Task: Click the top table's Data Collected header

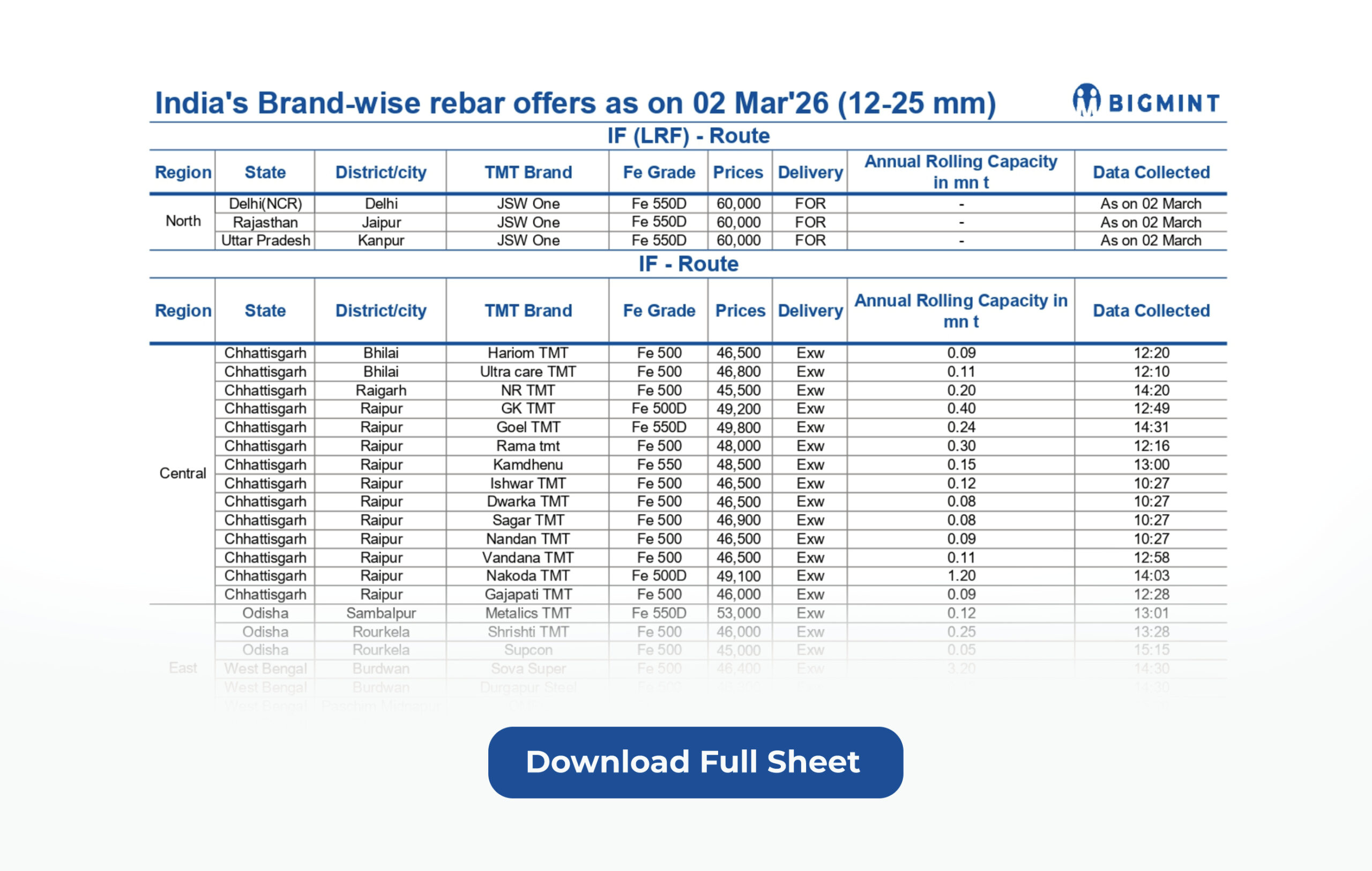Action: (1150, 172)
